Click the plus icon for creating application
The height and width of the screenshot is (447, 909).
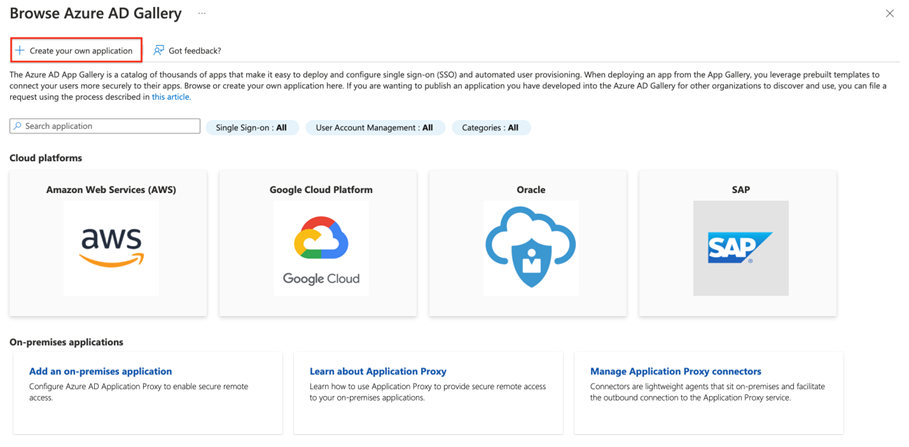[x=20, y=50]
